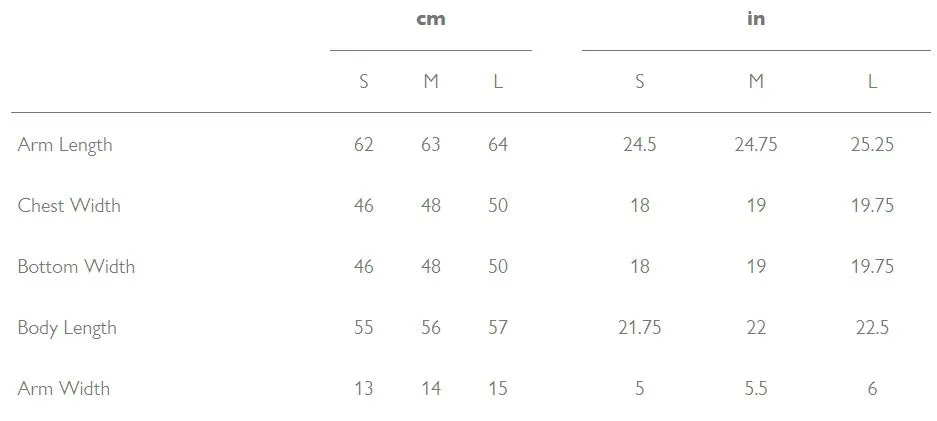Click the Body Length cm value 57
937x421 pixels.
tap(498, 328)
